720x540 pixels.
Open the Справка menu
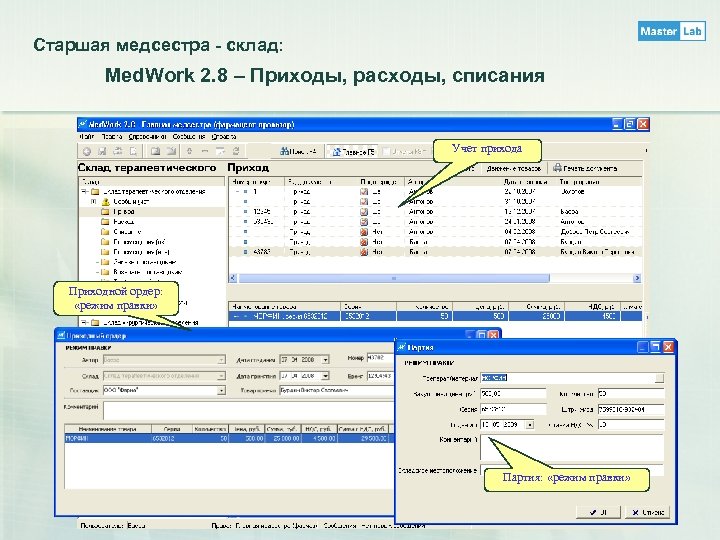click(x=224, y=136)
